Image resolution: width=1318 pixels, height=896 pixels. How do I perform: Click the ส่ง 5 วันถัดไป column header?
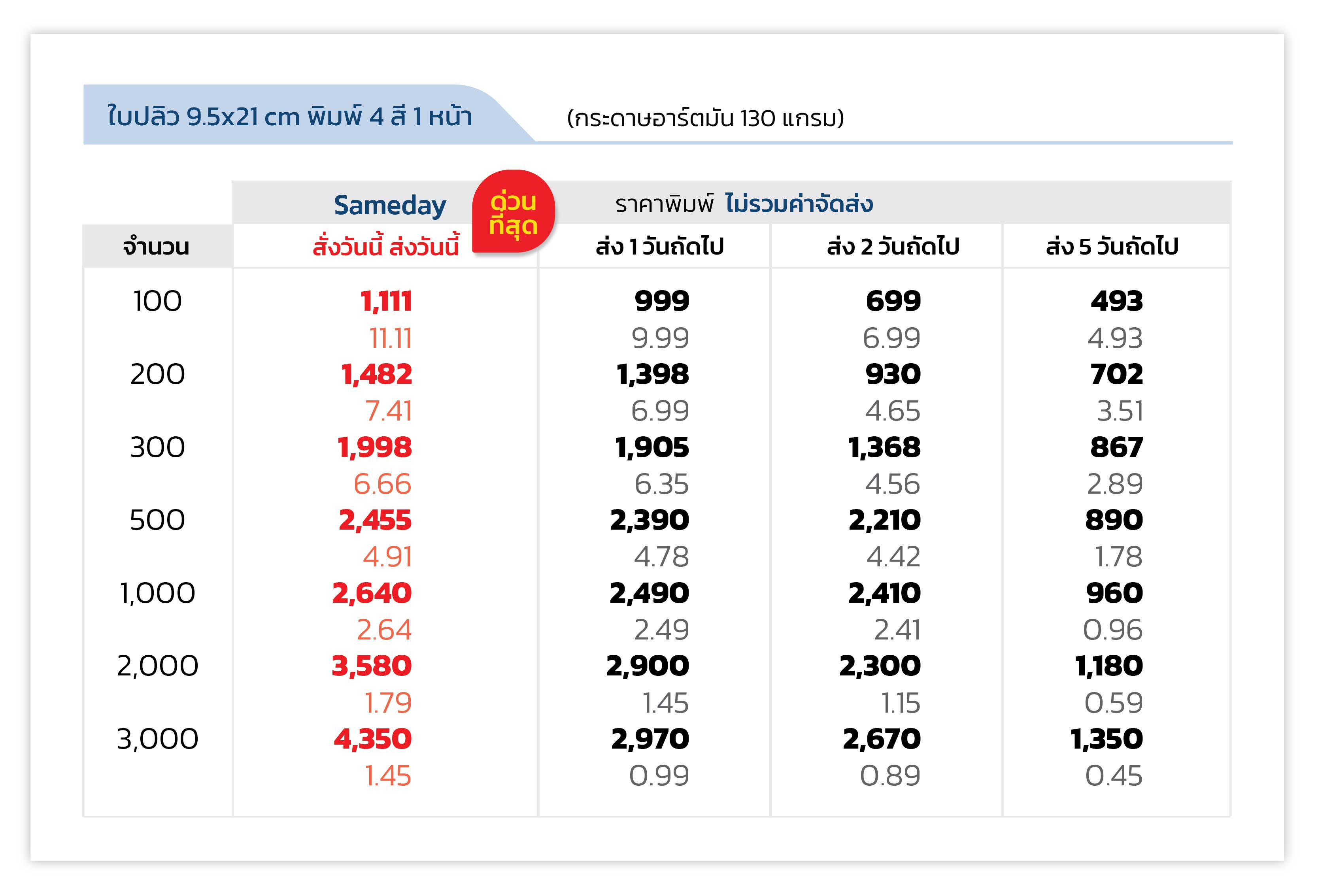pos(1112,247)
